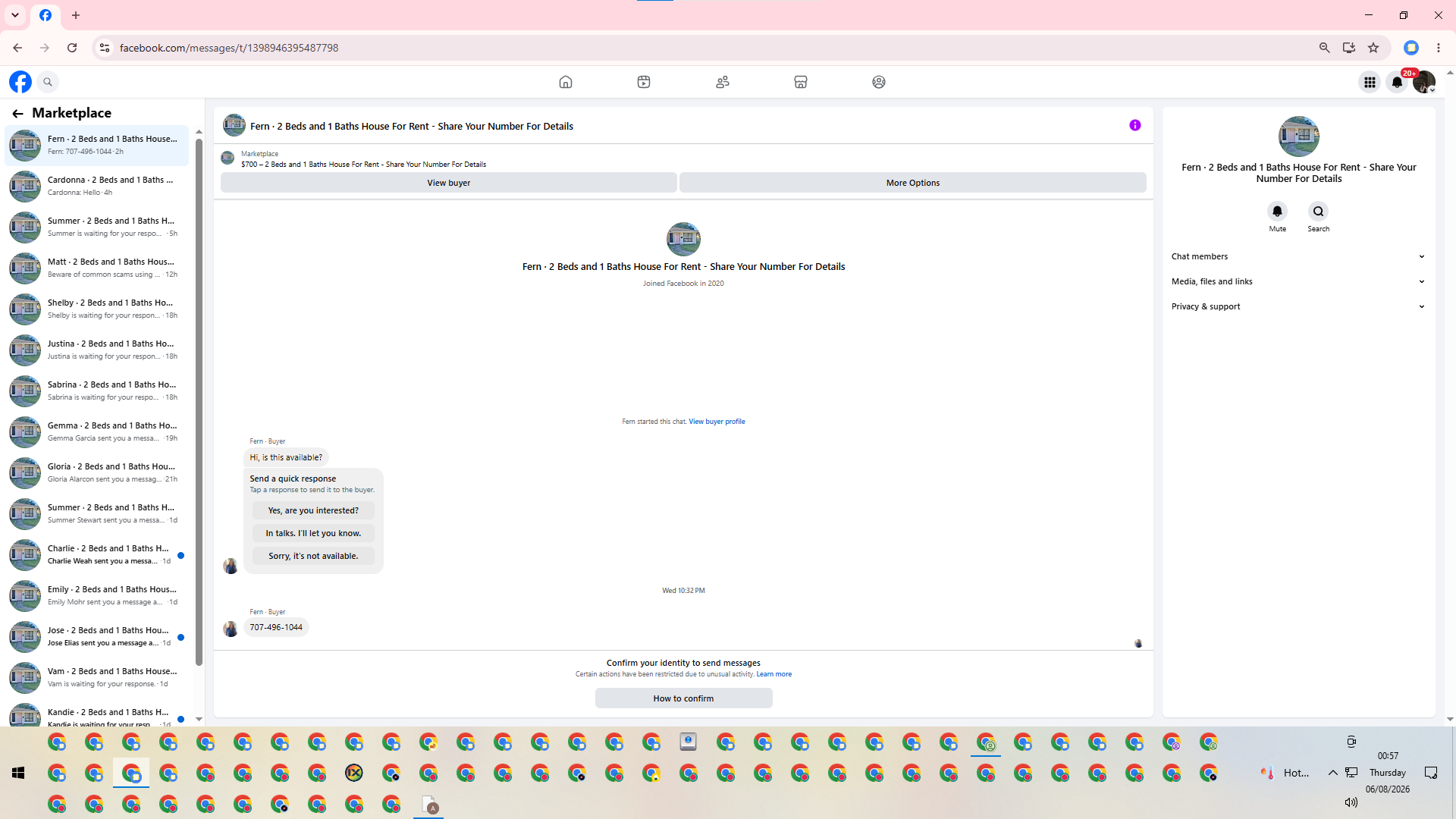Click the taskbar clock showing 00:57
This screenshot has width=1456, height=819.
pos(1388,756)
